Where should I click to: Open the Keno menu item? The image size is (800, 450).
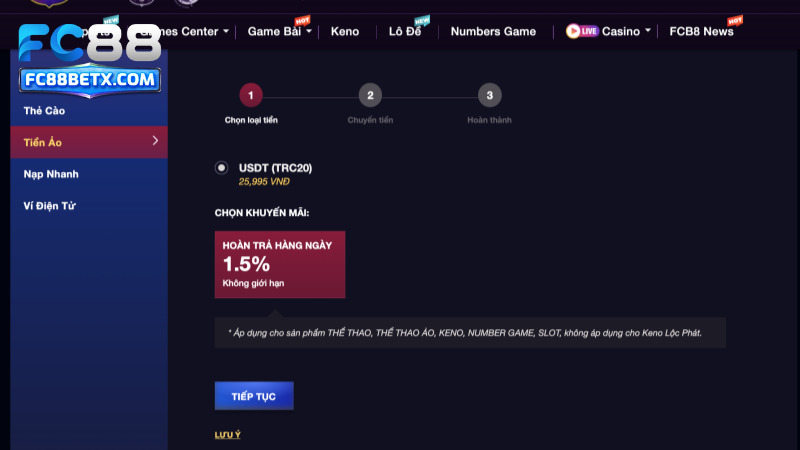pyautogui.click(x=345, y=32)
